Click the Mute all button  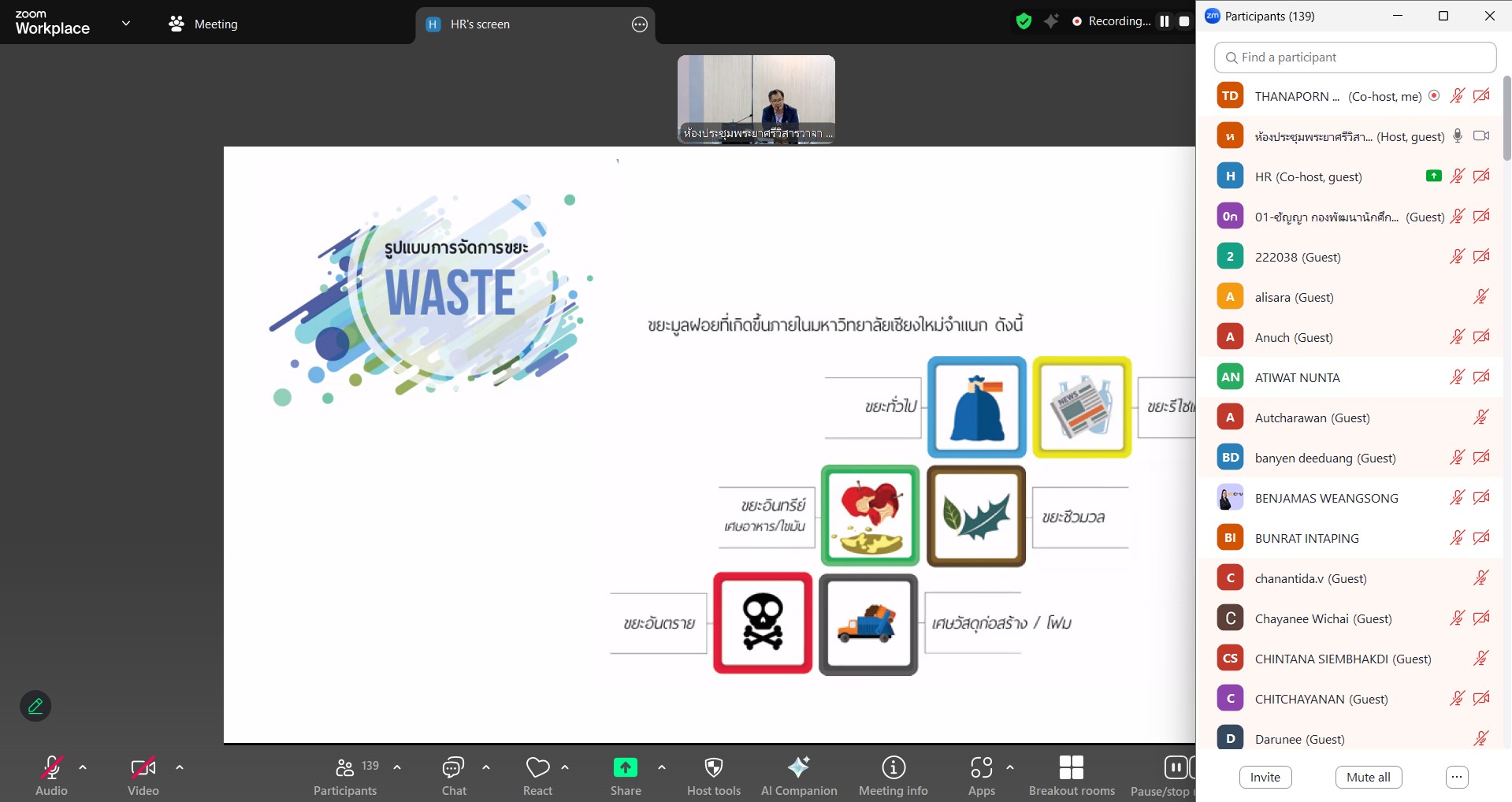[1368, 777]
